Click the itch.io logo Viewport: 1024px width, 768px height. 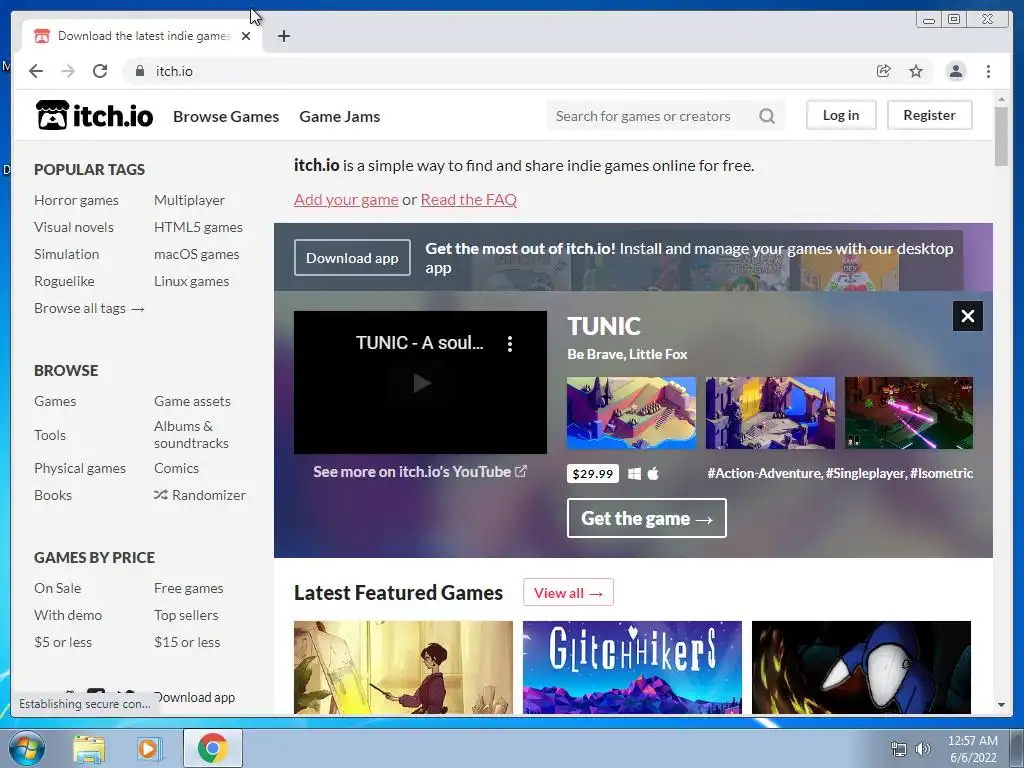94,116
